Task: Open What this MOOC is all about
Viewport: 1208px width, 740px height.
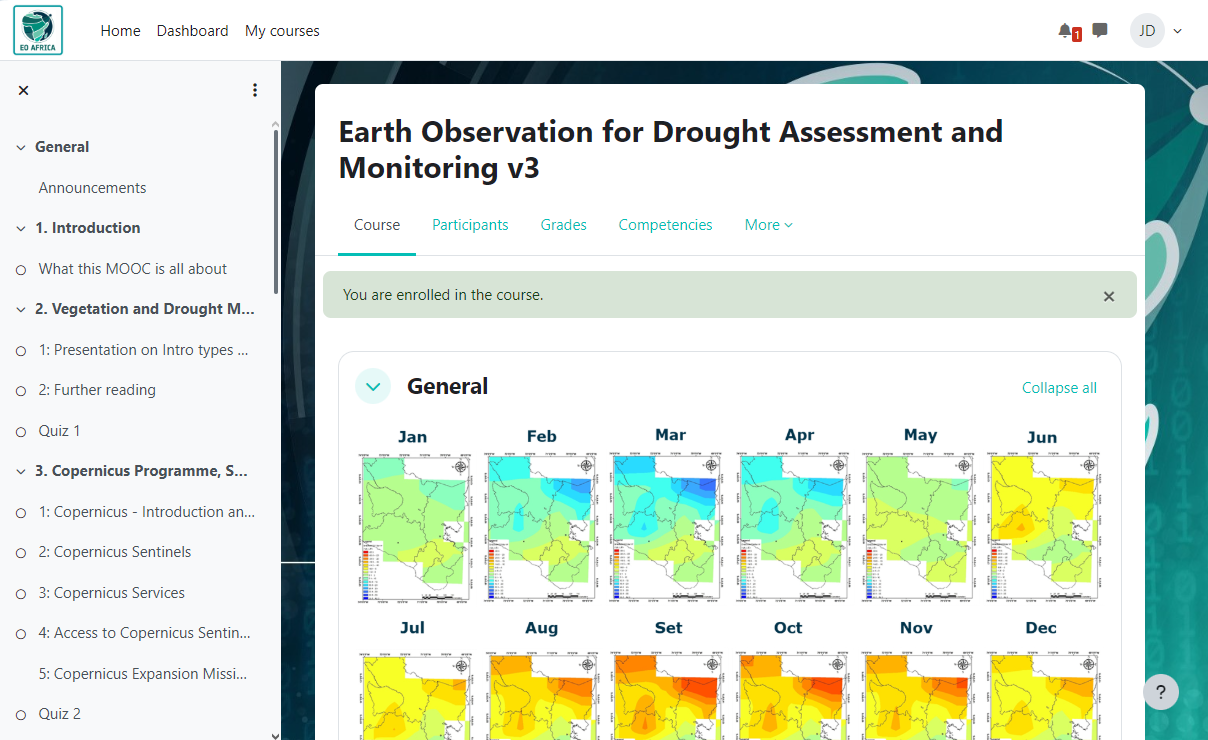Action: (133, 269)
